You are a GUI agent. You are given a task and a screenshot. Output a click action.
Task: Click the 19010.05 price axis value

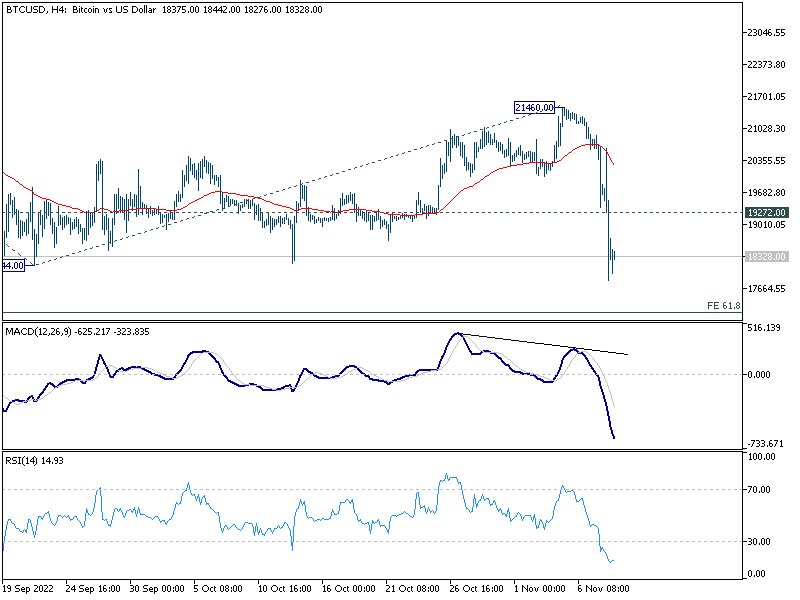point(766,225)
